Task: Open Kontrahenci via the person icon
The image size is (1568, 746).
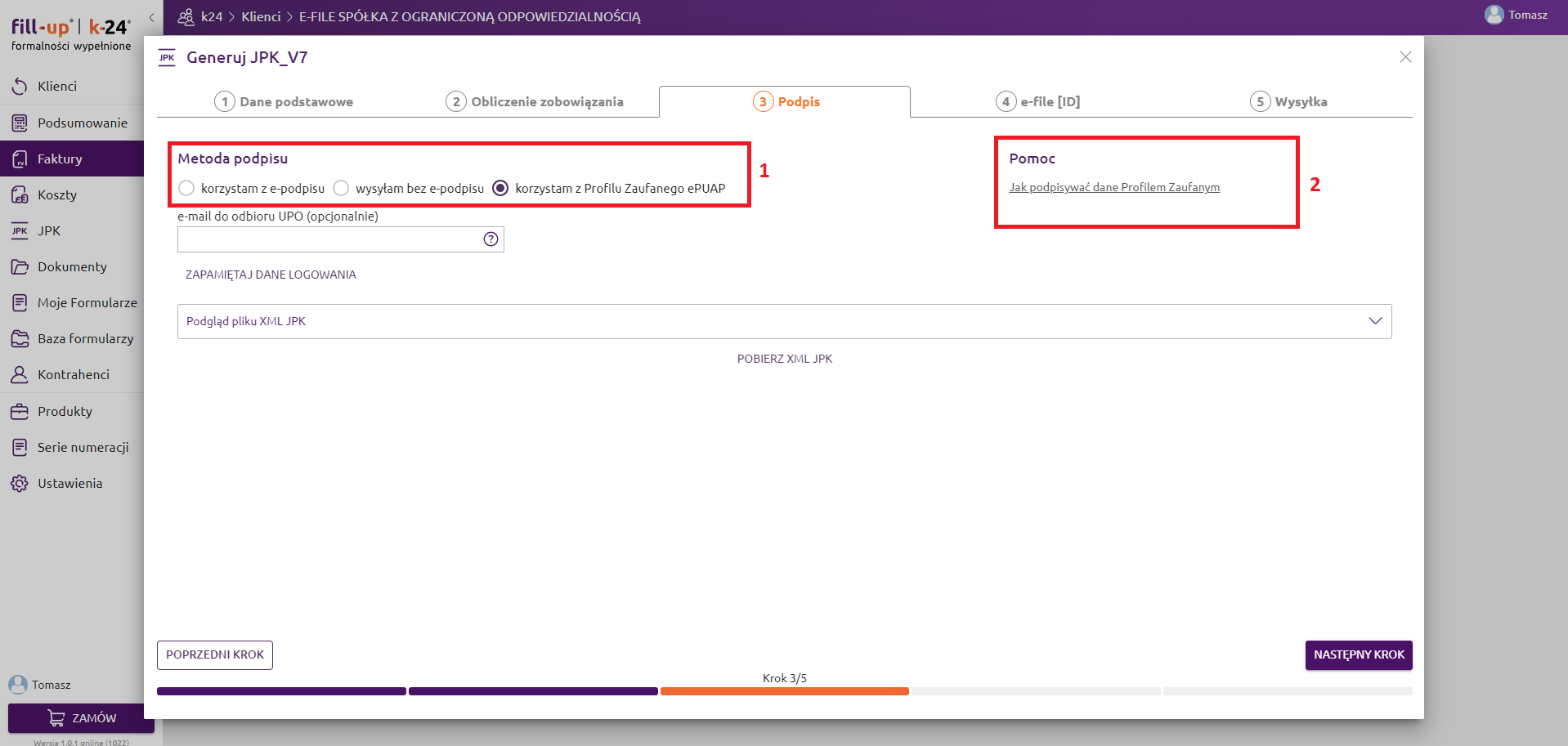Action: click(20, 375)
